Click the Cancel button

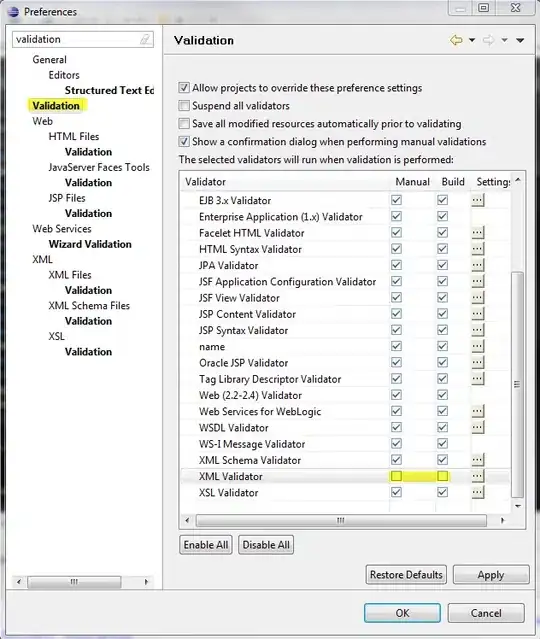[486, 613]
